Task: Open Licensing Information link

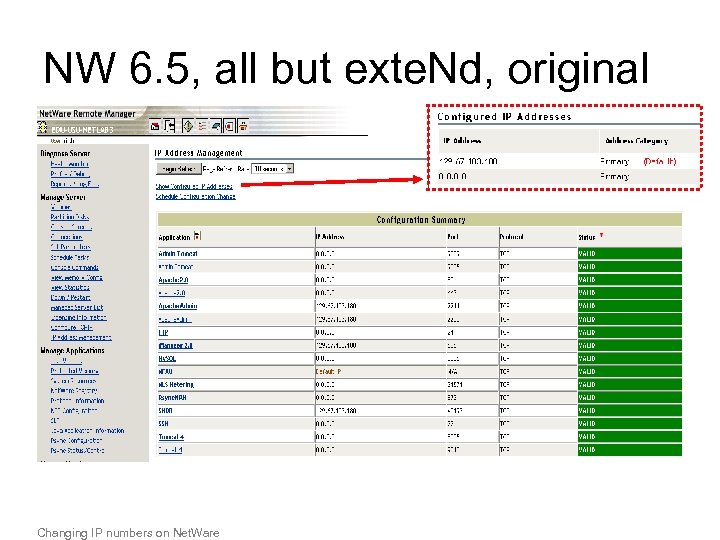Action: click(x=79, y=317)
